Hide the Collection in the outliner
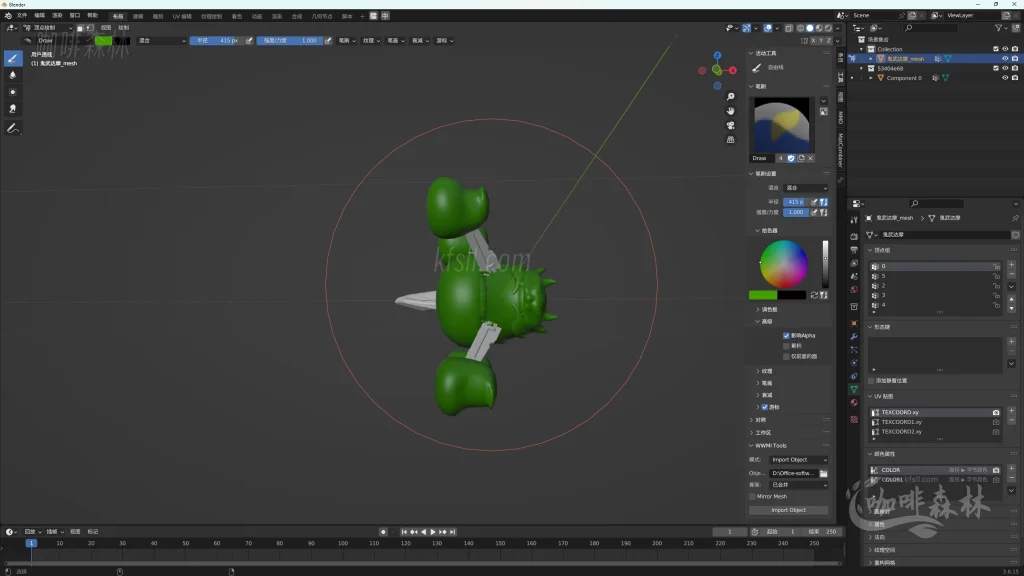 (1005, 49)
